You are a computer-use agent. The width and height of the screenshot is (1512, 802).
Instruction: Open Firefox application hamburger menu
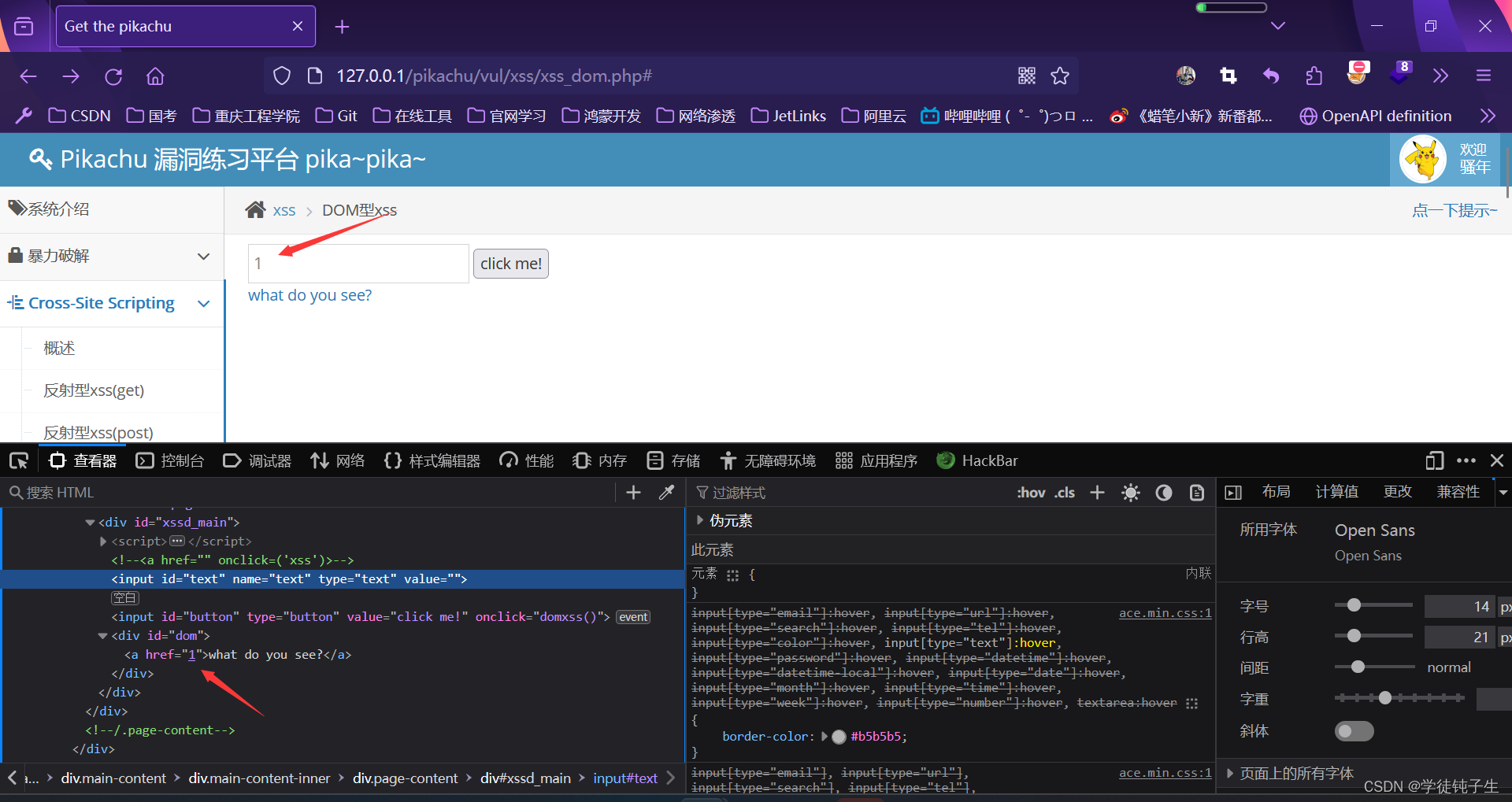(x=1484, y=76)
